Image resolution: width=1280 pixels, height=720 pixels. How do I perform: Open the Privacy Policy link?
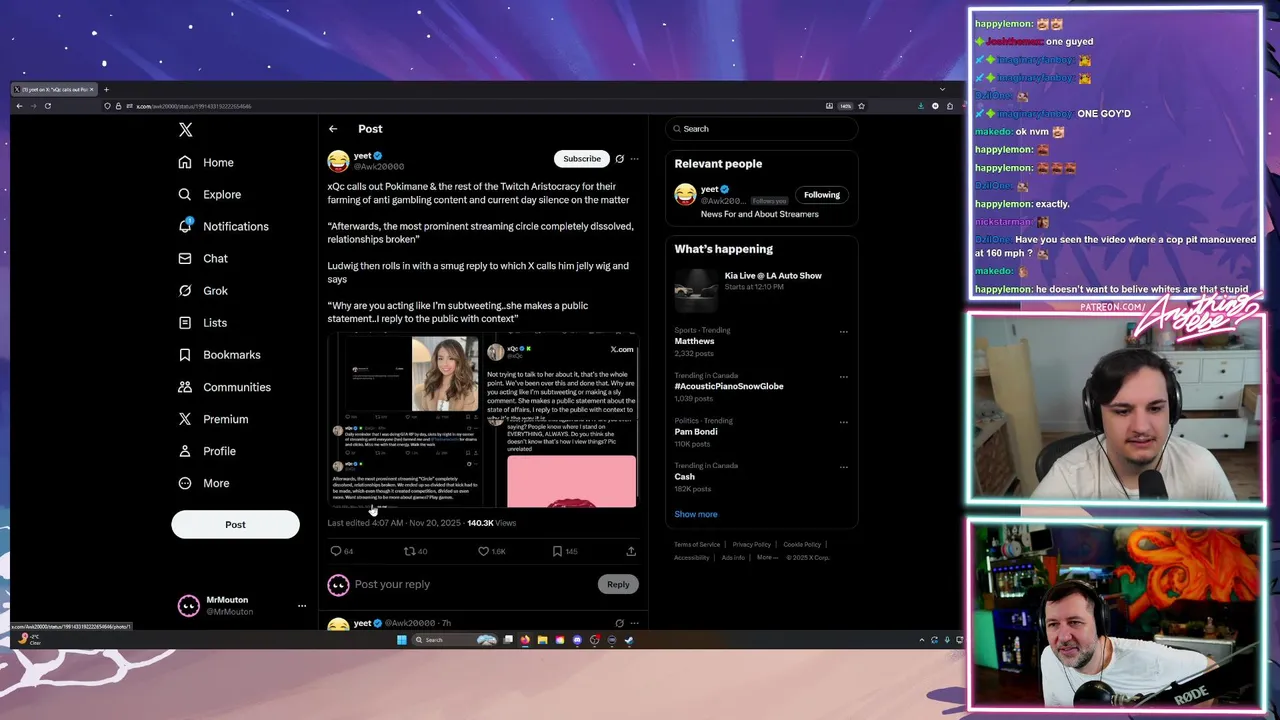(x=752, y=545)
